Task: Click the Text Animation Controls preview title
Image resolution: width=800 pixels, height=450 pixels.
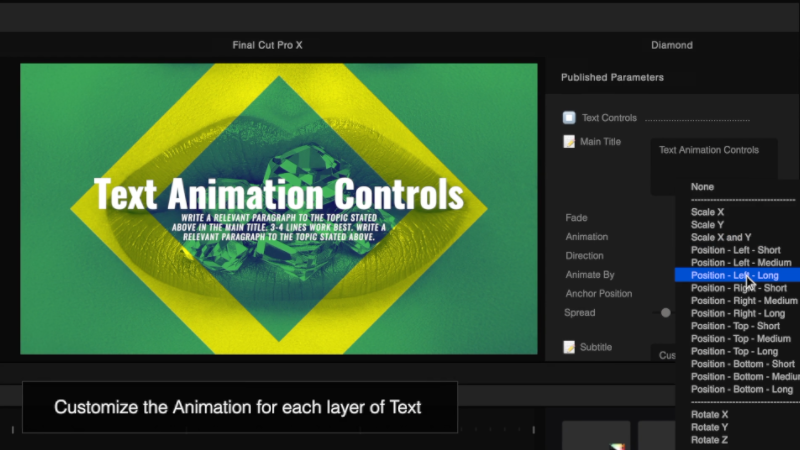Action: tap(279, 194)
